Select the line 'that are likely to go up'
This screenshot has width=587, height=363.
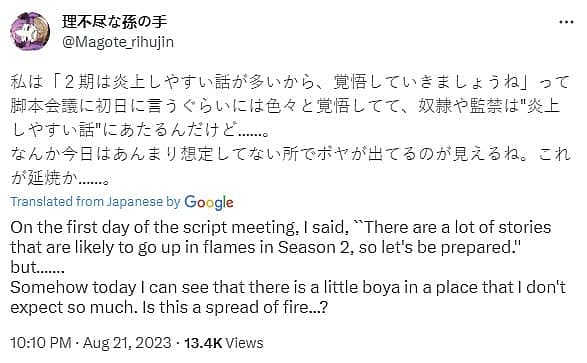tap(266, 248)
